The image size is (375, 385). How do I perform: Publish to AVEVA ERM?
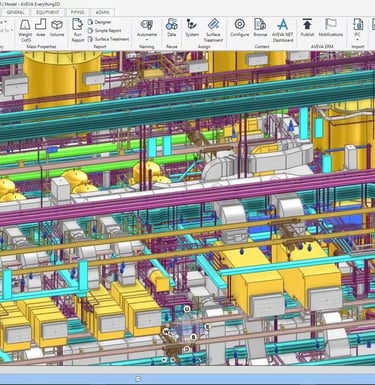click(307, 28)
